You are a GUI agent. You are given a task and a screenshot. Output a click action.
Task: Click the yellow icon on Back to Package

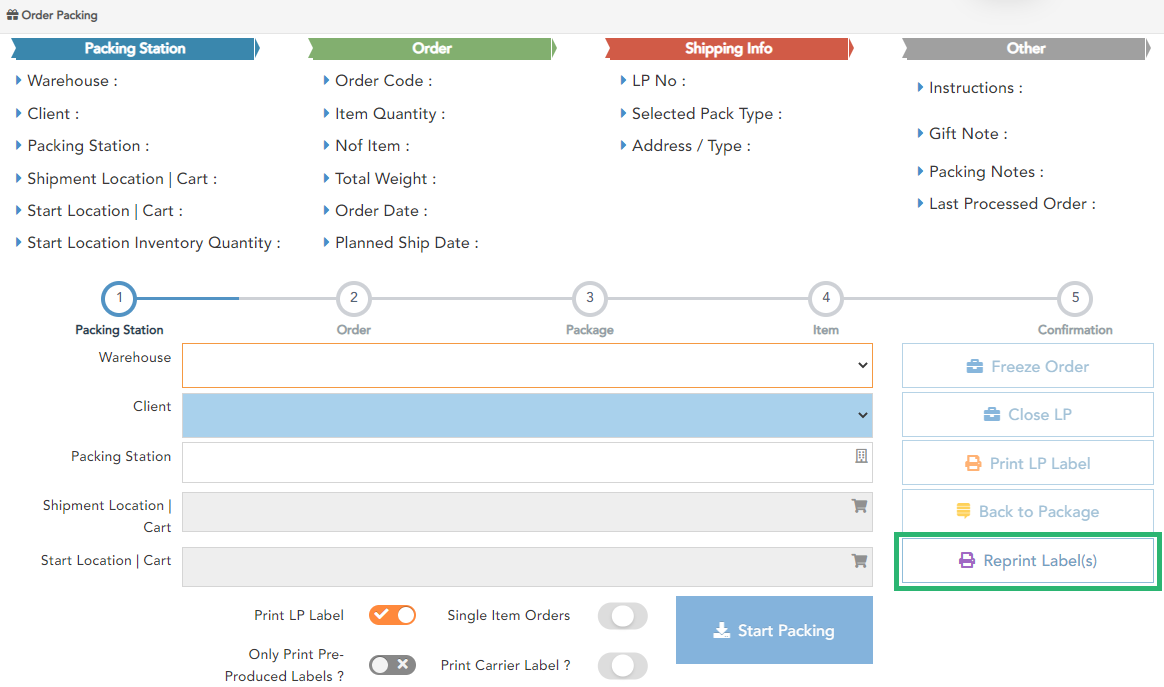tap(963, 512)
